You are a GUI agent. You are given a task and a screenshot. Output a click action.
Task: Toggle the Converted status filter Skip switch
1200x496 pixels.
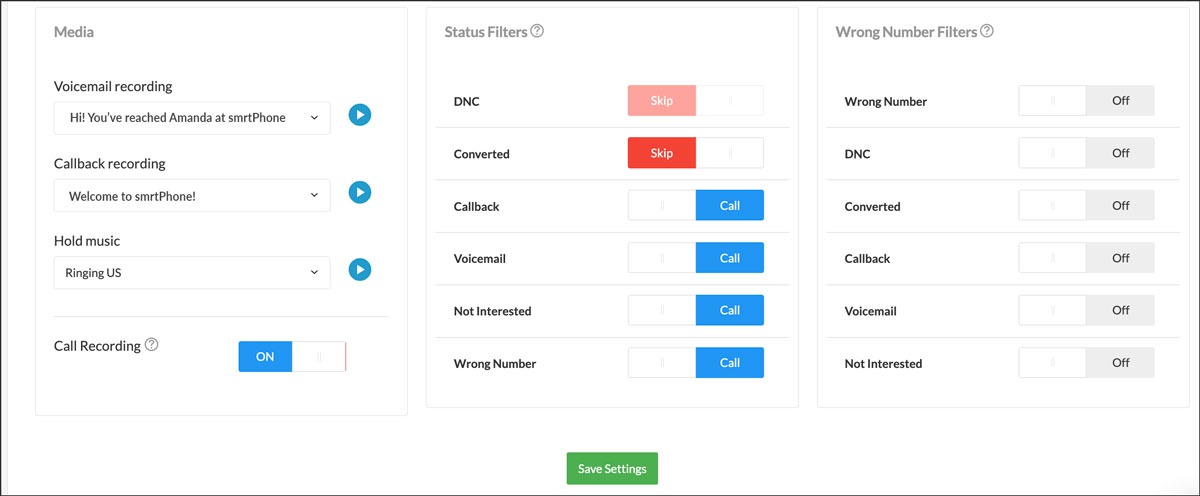(x=695, y=153)
